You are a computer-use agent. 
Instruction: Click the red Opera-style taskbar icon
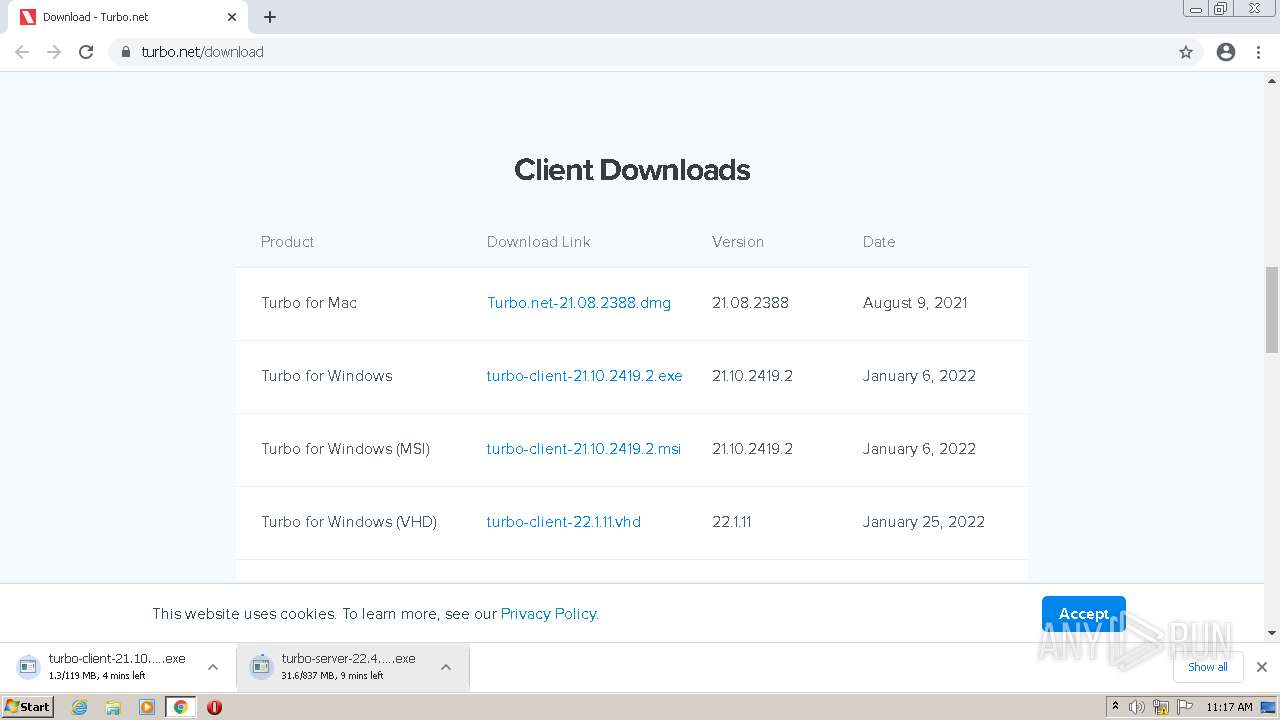214,707
